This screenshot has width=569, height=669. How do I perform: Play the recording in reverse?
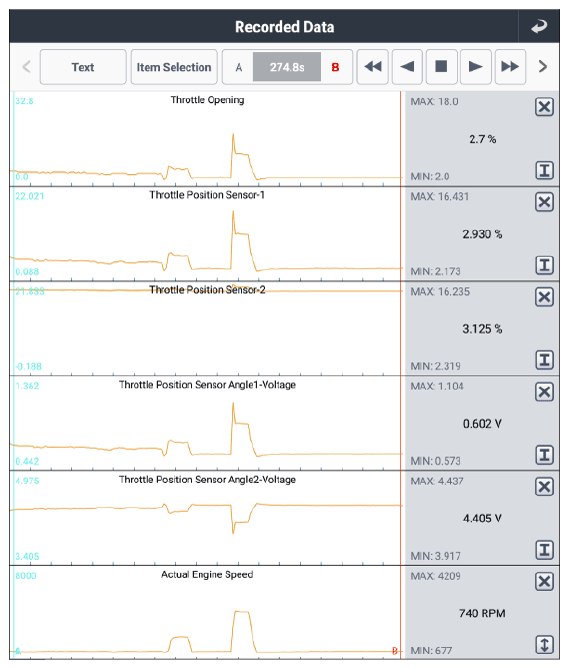407,67
